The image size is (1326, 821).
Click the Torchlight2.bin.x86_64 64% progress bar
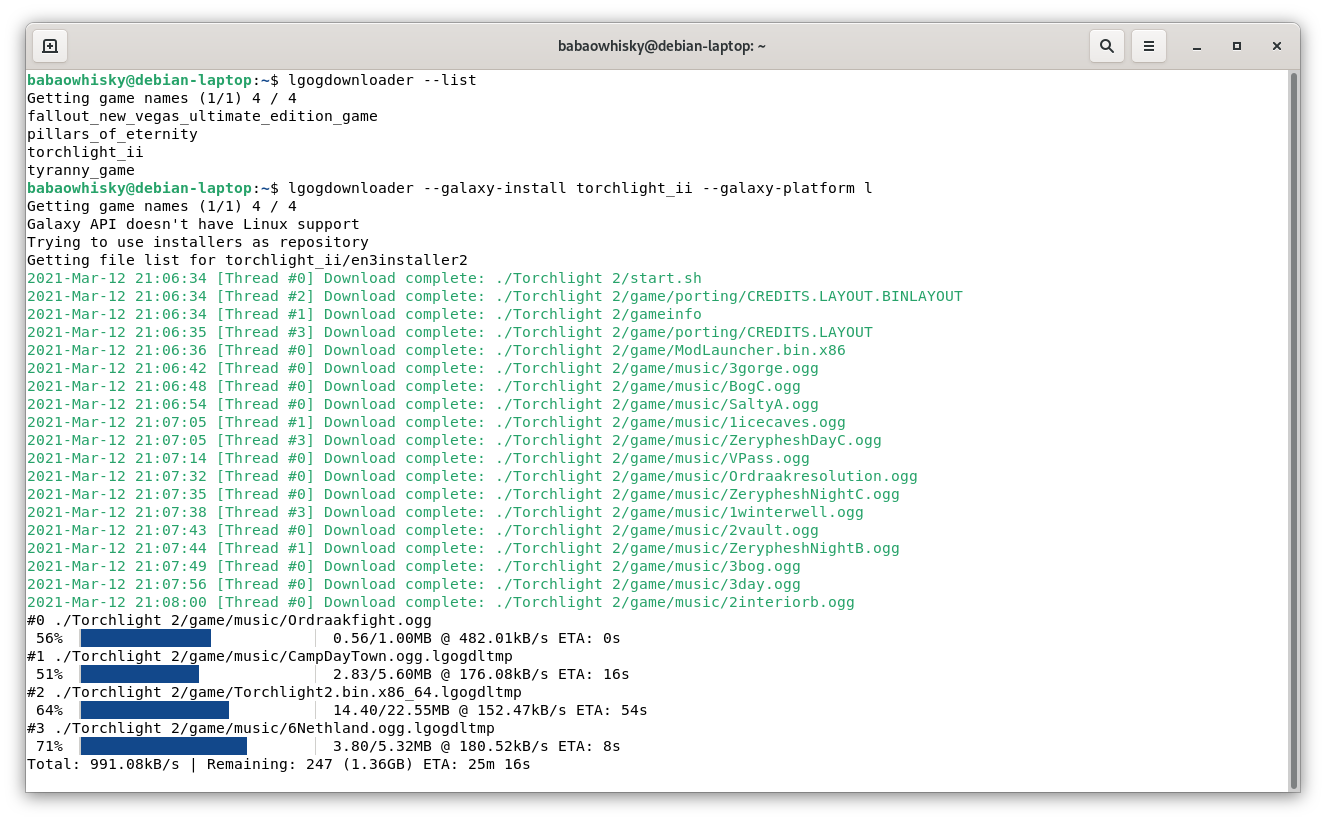pos(198,710)
